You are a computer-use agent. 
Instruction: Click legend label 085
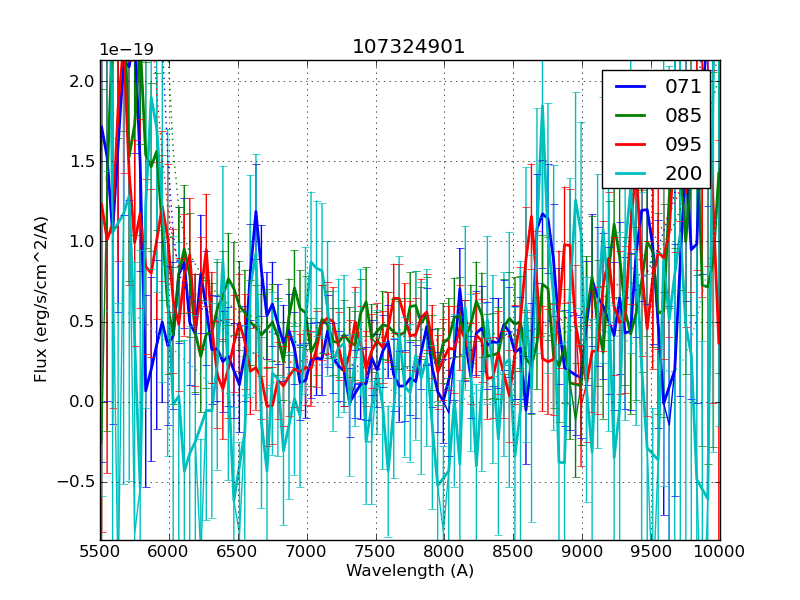[684, 115]
